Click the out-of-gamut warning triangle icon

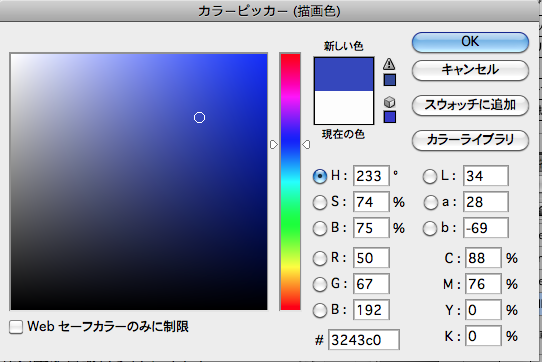coord(389,64)
